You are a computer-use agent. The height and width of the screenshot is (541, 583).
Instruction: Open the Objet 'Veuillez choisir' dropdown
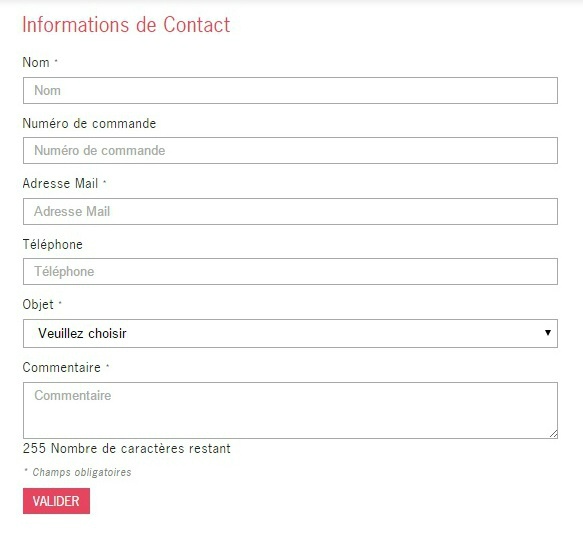[290, 334]
